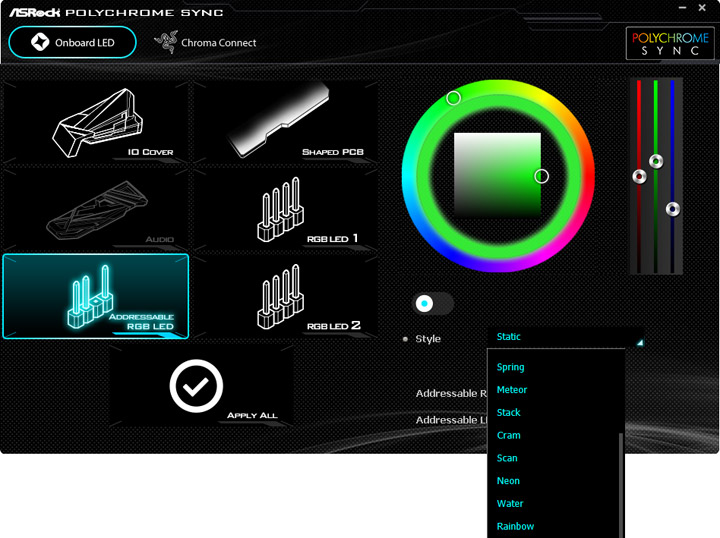Viewport: 720px width, 538px height.
Task: Switch to the Chroma Connect tab
Action: (x=205, y=43)
